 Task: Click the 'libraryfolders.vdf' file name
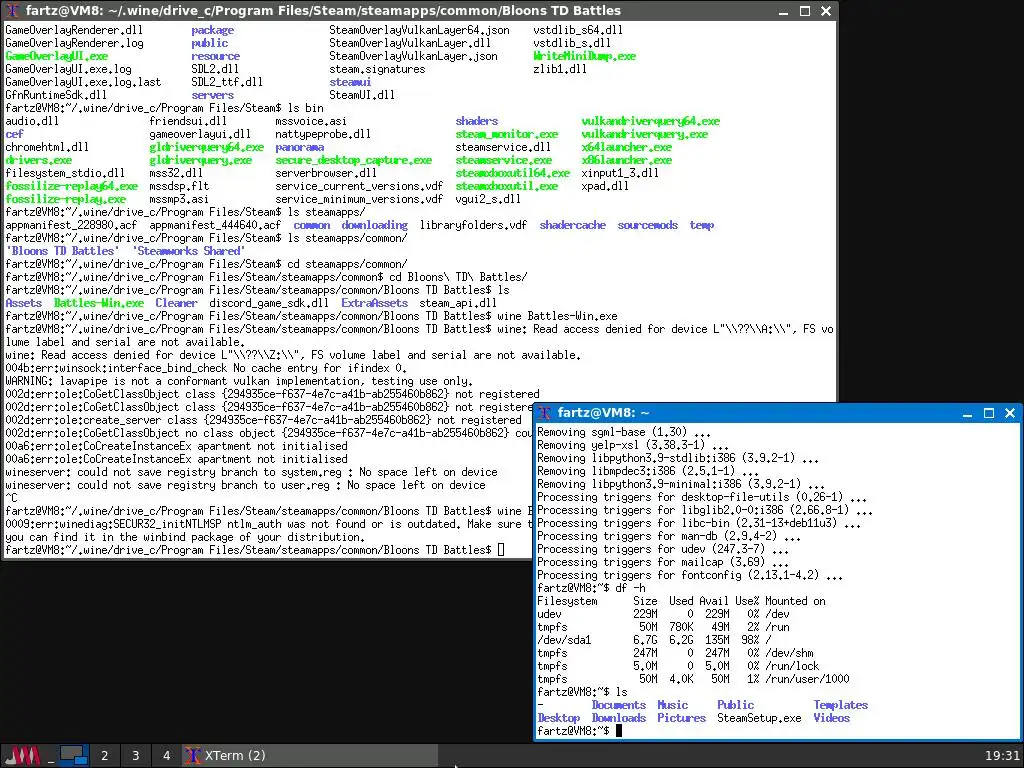click(x=473, y=225)
